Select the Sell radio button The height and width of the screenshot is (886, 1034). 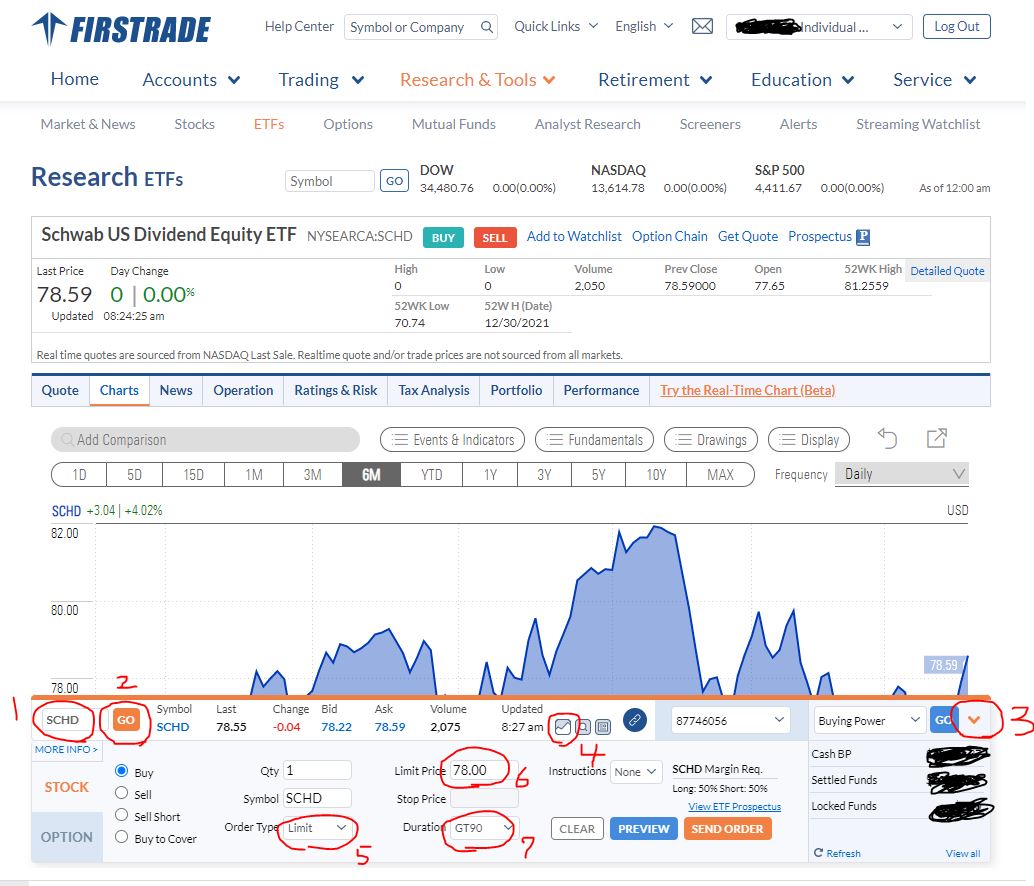(x=121, y=792)
